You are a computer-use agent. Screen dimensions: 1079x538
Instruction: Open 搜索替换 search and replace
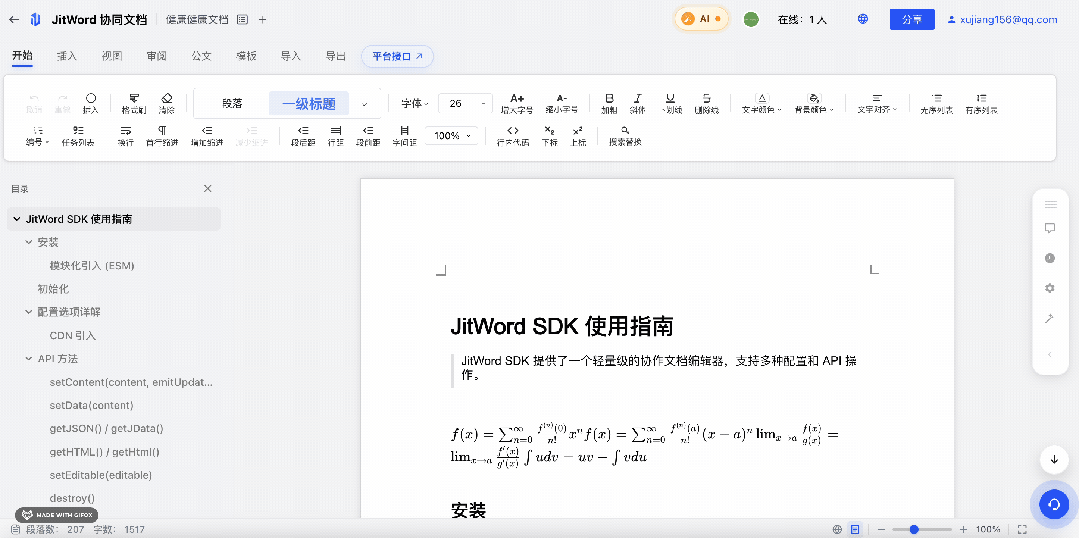(625, 136)
